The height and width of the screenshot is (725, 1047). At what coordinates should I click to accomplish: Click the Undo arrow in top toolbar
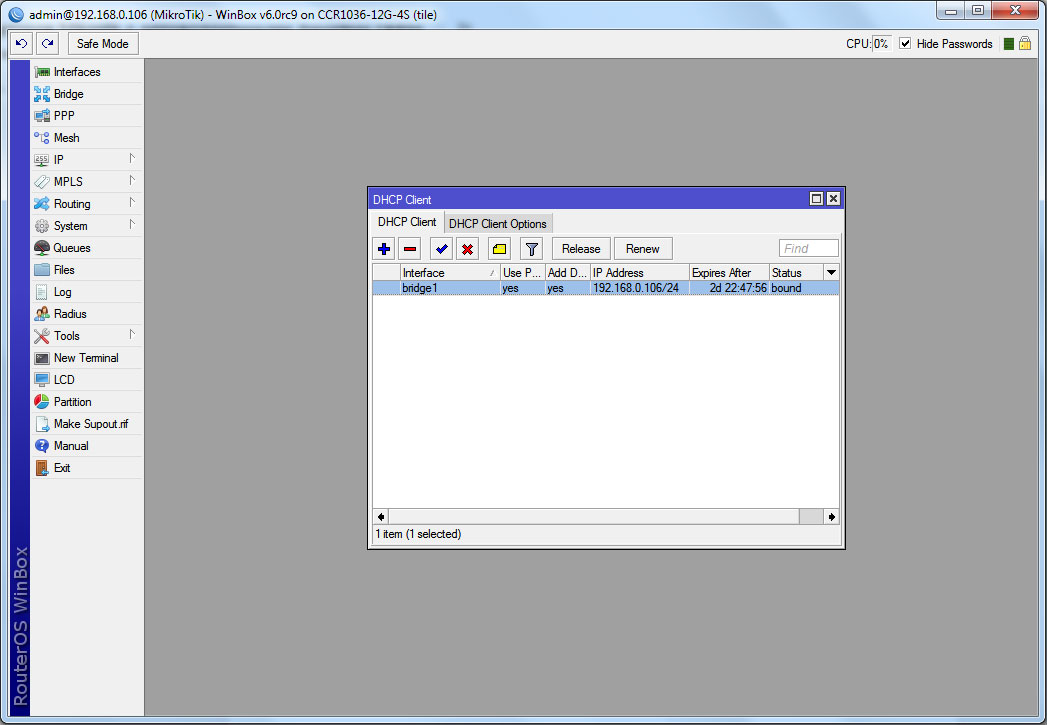pyautogui.click(x=22, y=44)
